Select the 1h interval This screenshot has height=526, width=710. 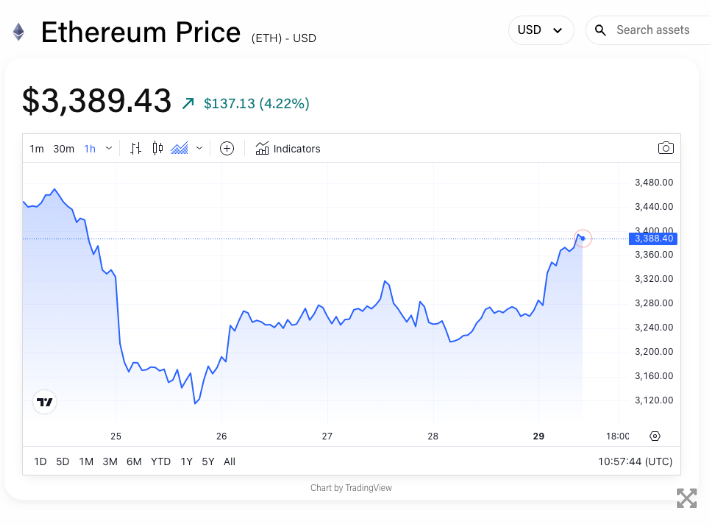coord(90,149)
